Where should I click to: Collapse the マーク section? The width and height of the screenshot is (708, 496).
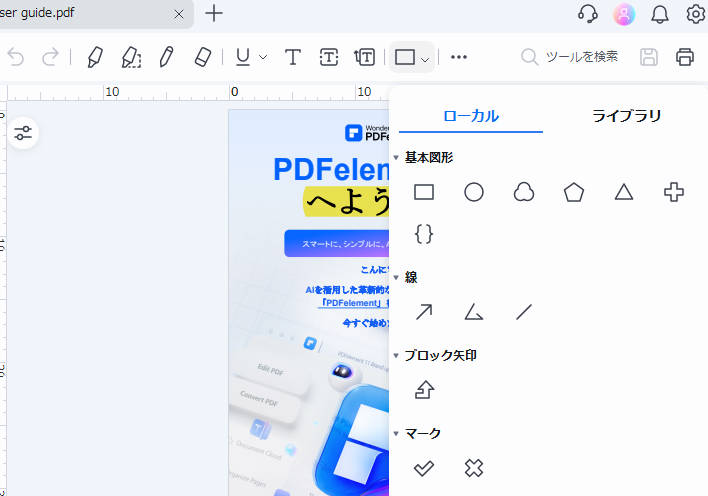point(396,434)
